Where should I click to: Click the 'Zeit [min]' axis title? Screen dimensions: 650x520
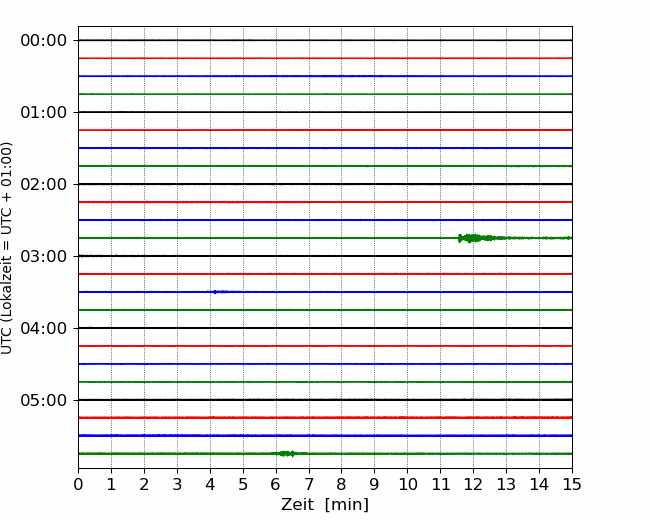(x=324, y=505)
